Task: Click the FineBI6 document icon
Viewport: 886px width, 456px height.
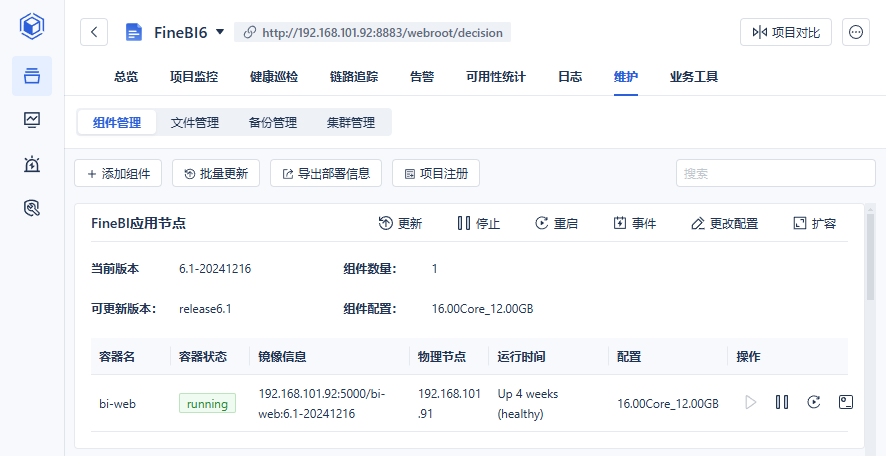Action: point(133,32)
